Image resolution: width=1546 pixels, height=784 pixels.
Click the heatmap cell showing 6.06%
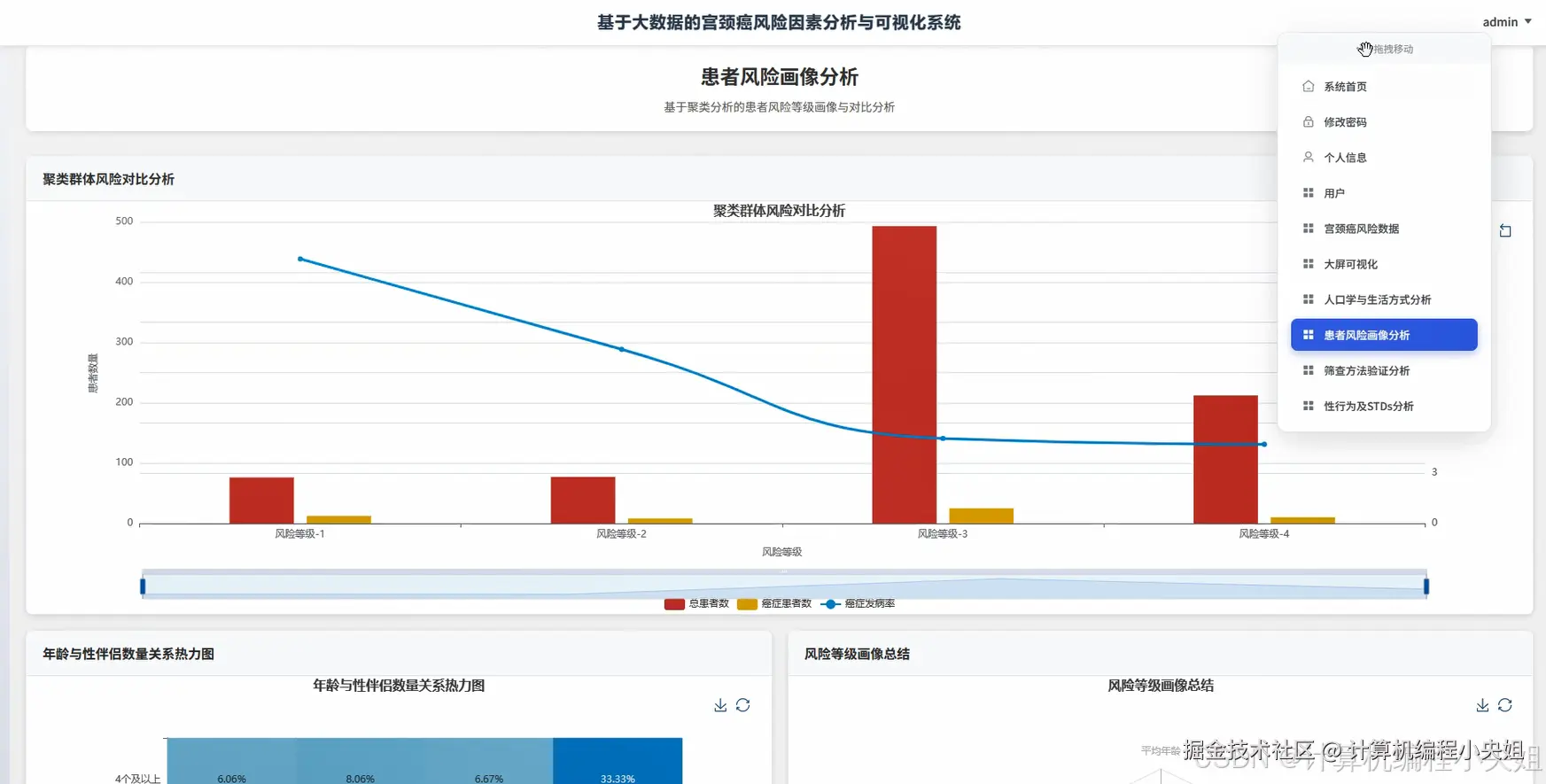point(231,761)
